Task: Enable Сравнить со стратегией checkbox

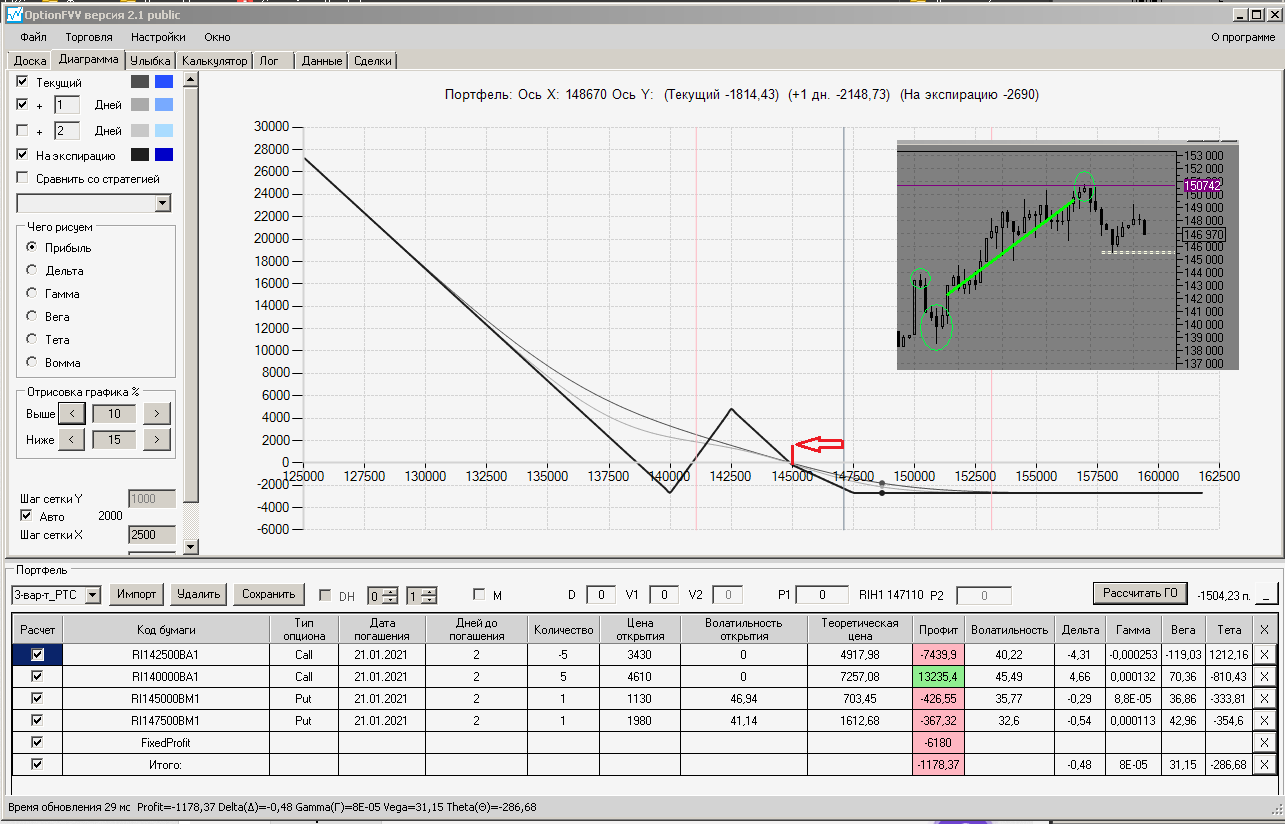Action: pyautogui.click(x=23, y=178)
